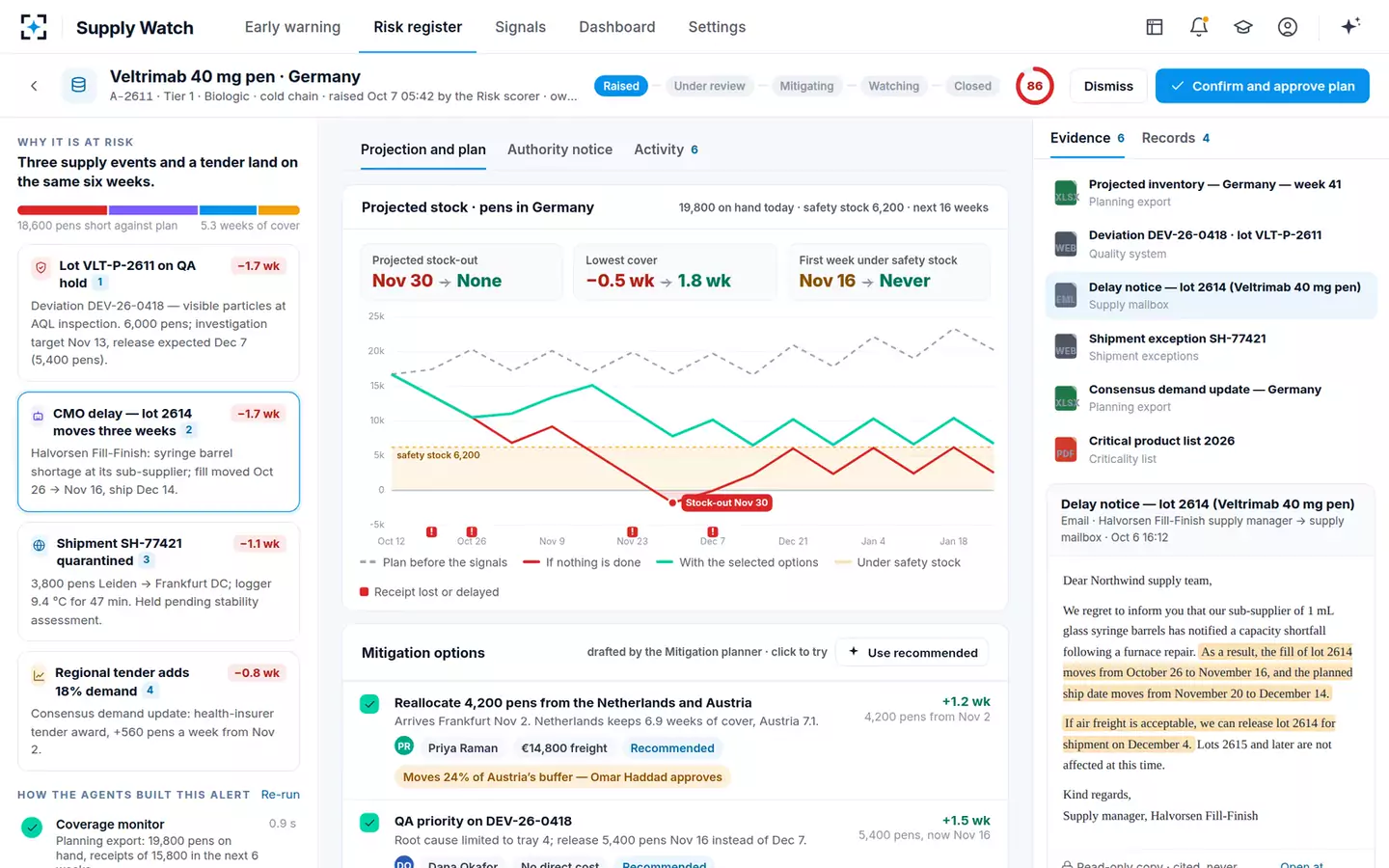Open Critical product list 2026 PDF
The image size is (1389, 868).
point(1211,449)
